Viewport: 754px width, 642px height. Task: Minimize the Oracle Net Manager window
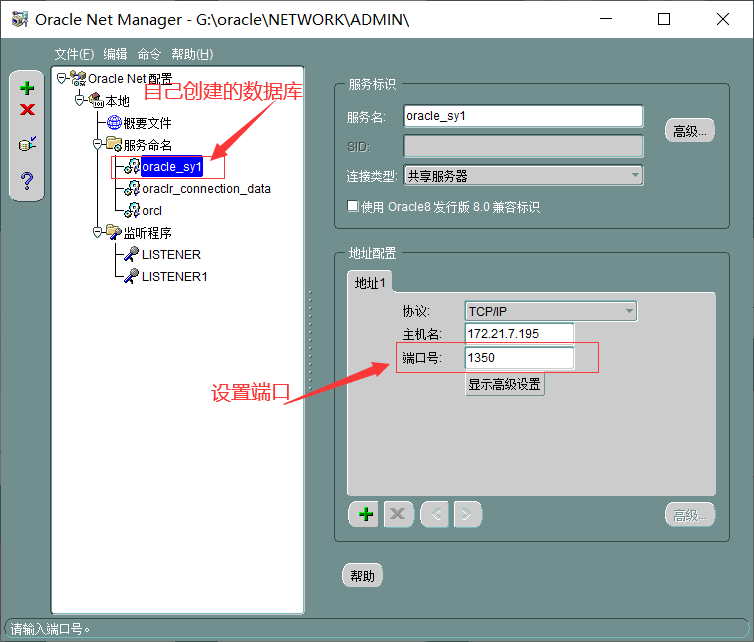(x=606, y=19)
